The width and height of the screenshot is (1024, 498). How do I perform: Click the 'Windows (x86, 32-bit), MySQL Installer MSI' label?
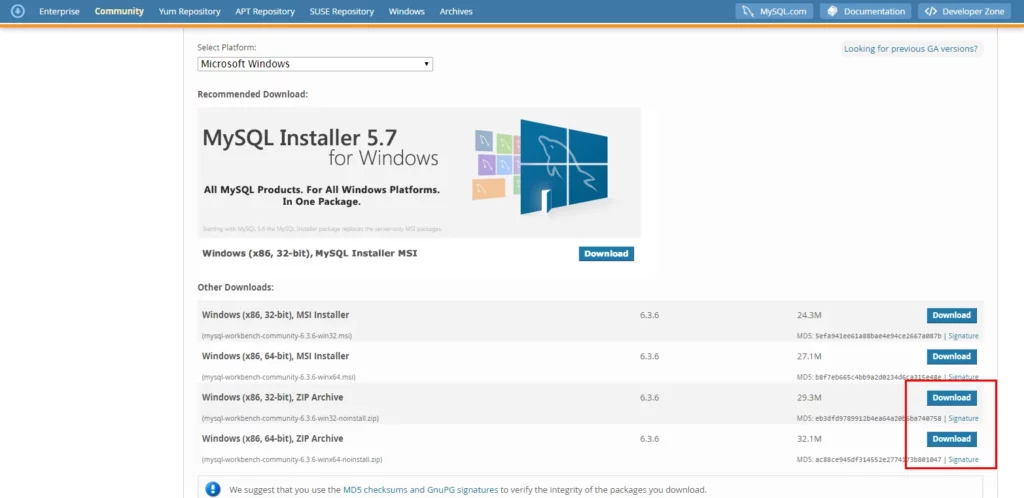point(310,253)
